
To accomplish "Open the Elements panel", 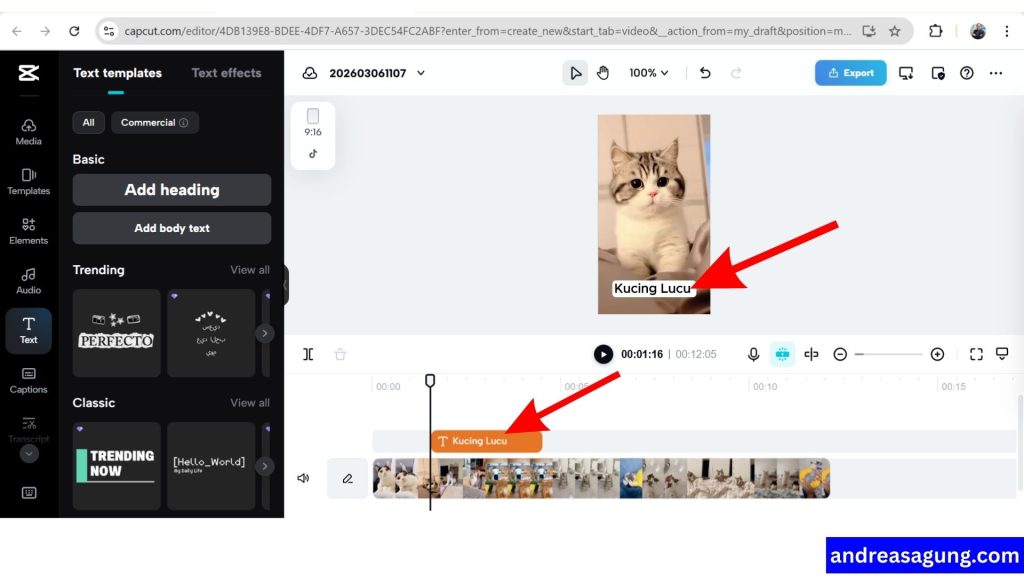I will (29, 232).
